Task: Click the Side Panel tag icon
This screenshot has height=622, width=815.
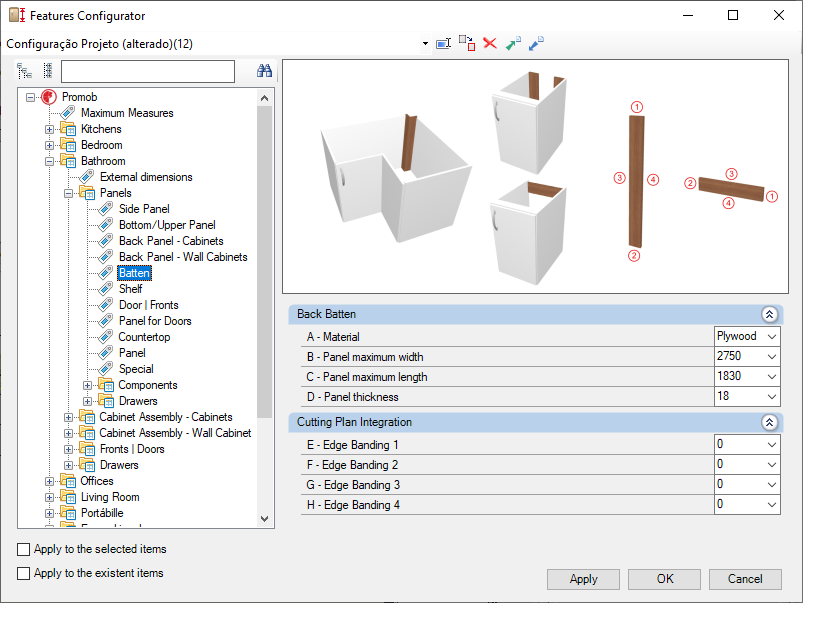Action: click(x=106, y=209)
